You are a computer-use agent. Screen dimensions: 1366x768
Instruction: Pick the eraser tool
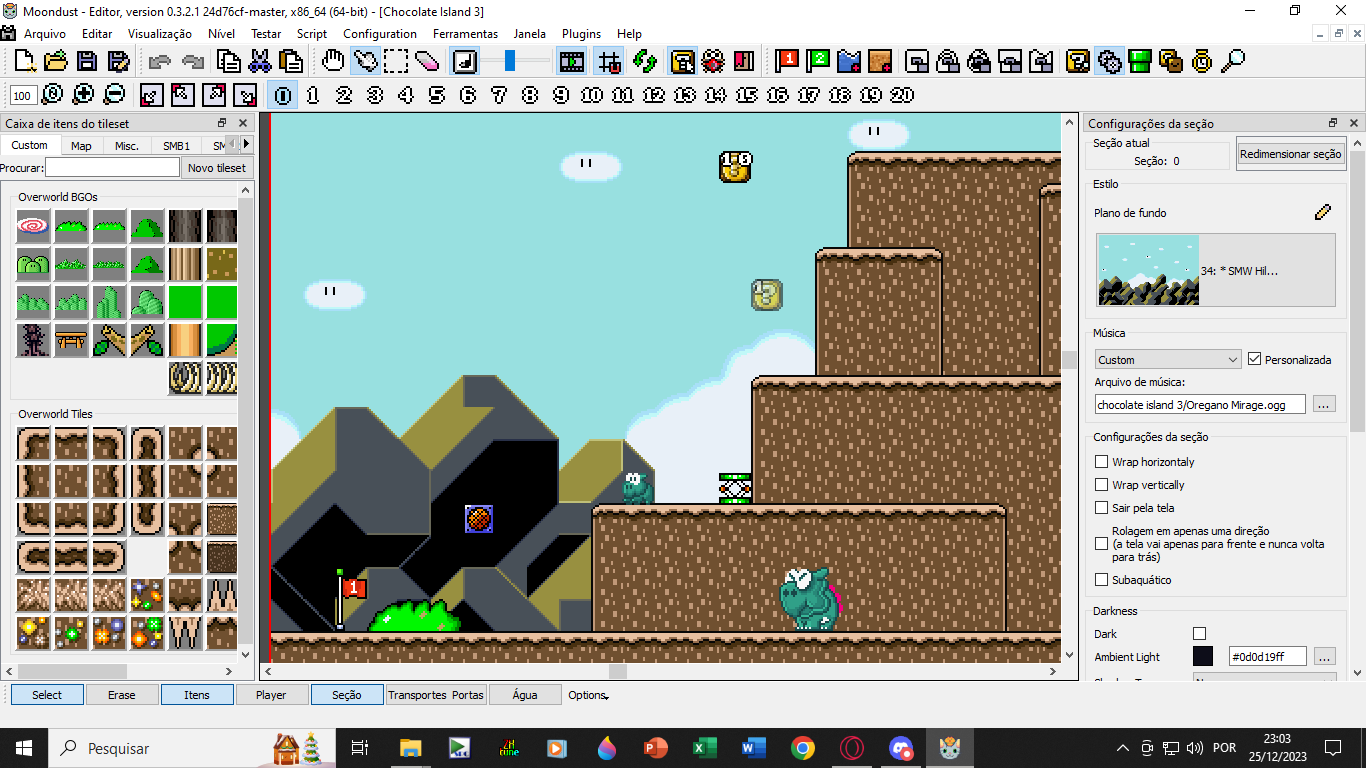427,61
